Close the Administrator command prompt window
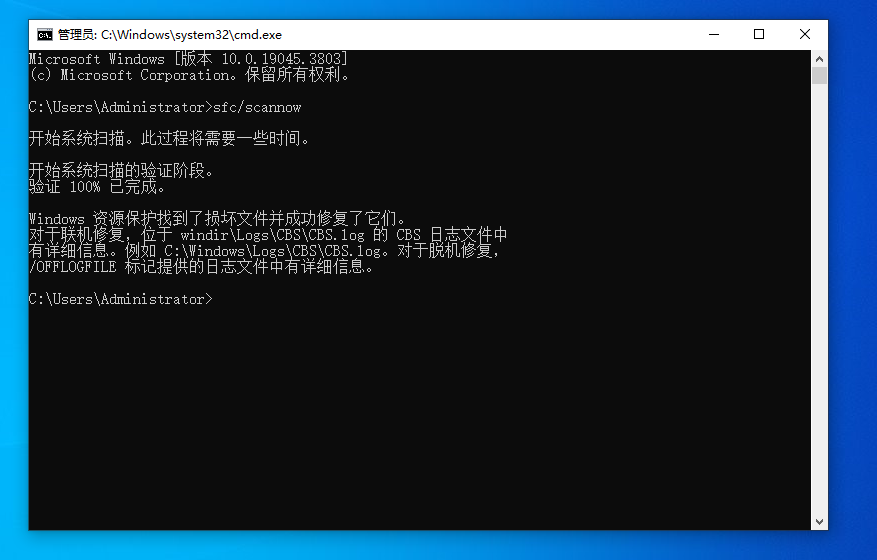 point(805,35)
